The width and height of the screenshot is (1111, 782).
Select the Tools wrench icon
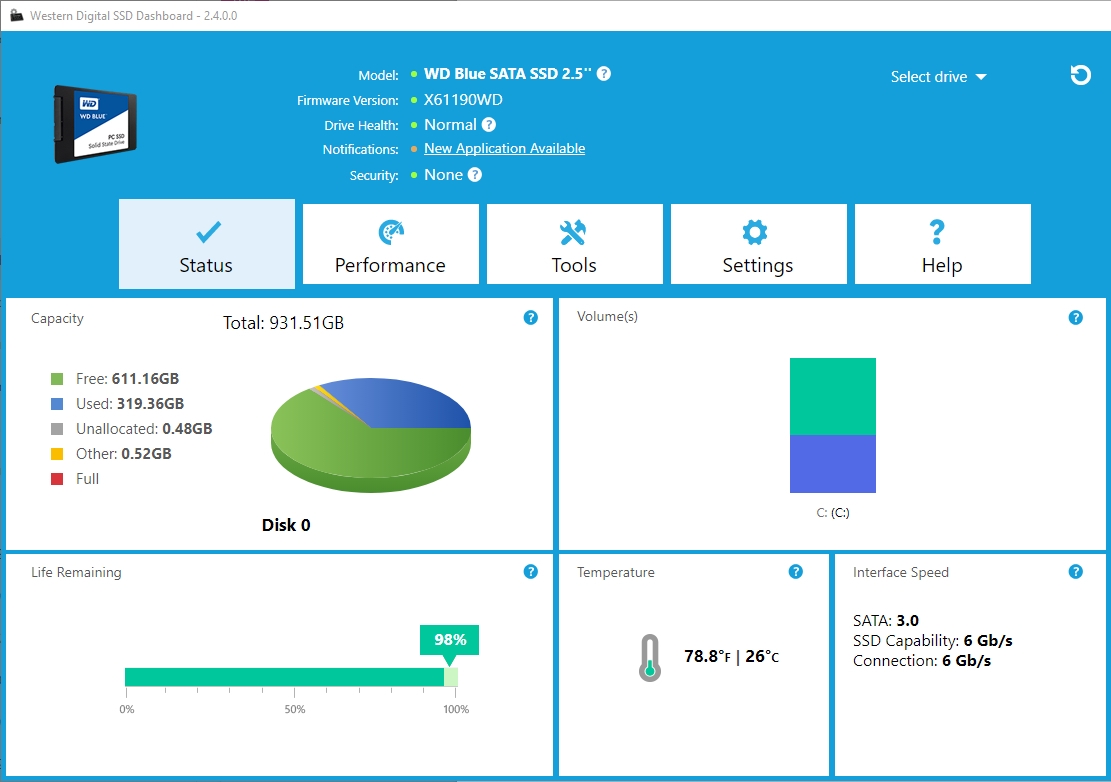coord(574,231)
